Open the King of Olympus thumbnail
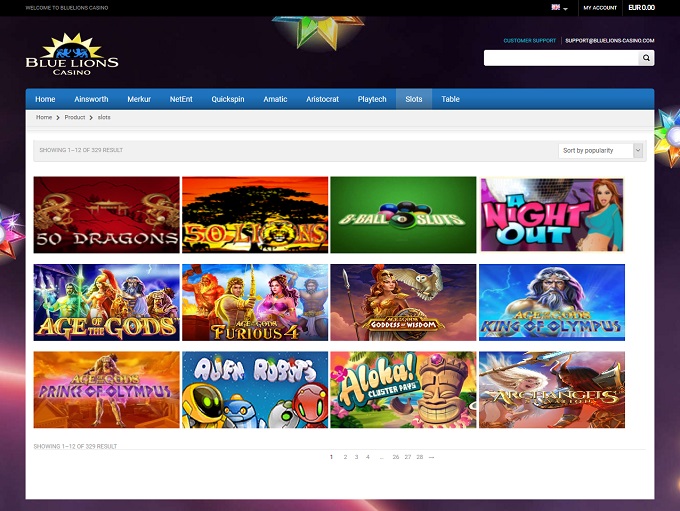Image resolution: width=680 pixels, height=511 pixels. (552, 302)
